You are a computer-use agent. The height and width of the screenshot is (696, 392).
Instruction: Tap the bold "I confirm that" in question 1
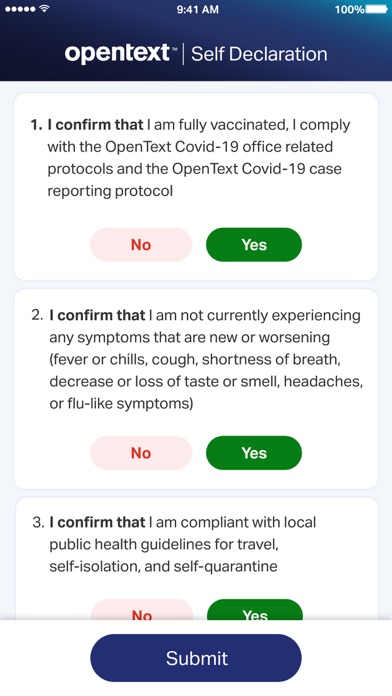pos(95,125)
